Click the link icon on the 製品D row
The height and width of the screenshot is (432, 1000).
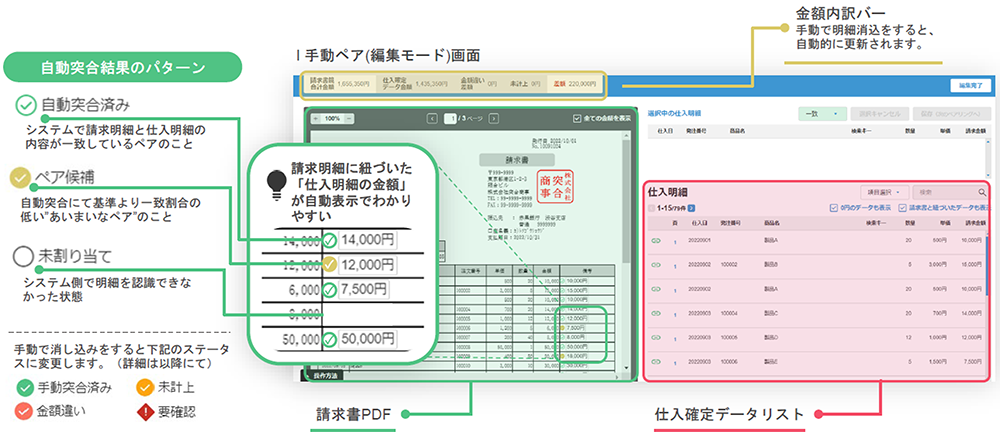point(656,338)
